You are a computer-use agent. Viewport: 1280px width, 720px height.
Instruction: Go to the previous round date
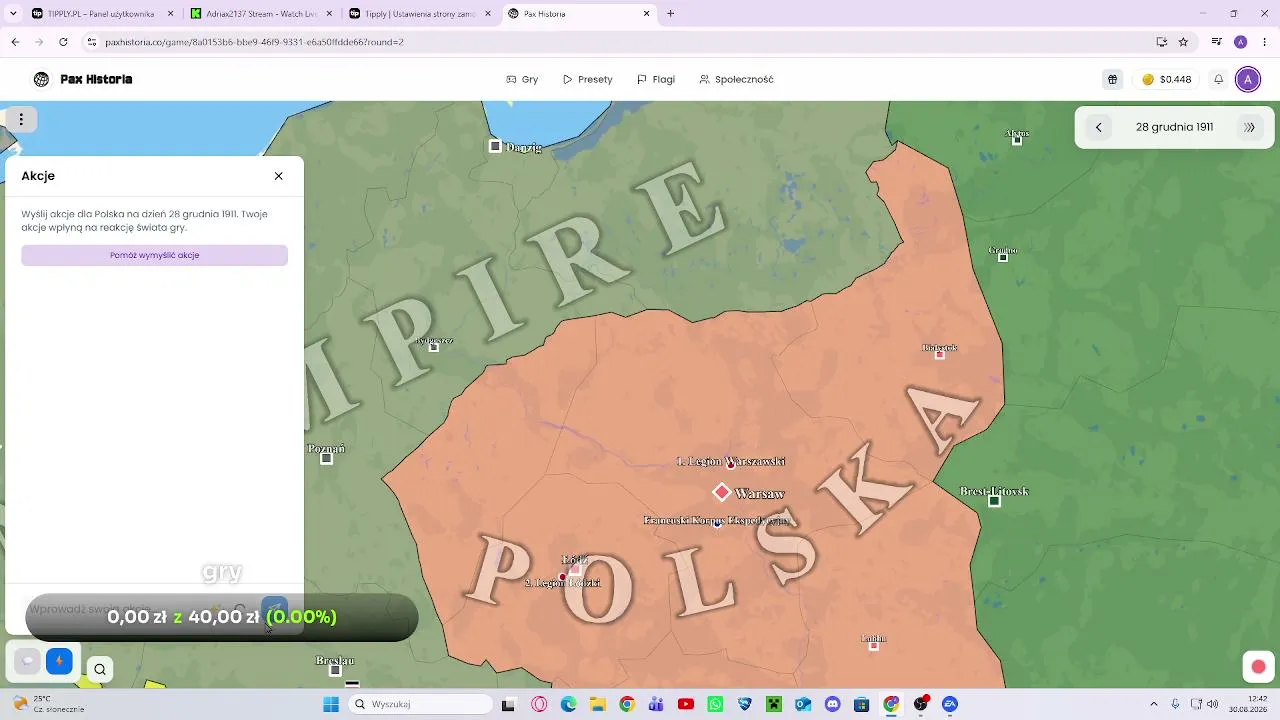pyautogui.click(x=1098, y=127)
